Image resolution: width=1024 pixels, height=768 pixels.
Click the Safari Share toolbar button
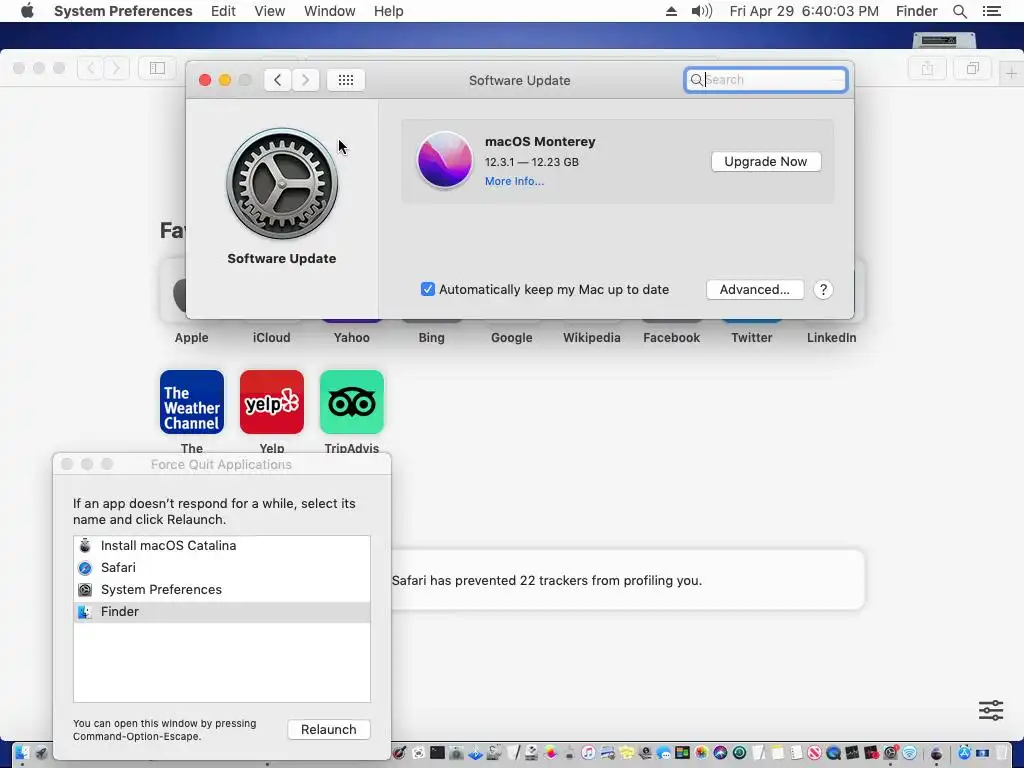(x=927, y=68)
